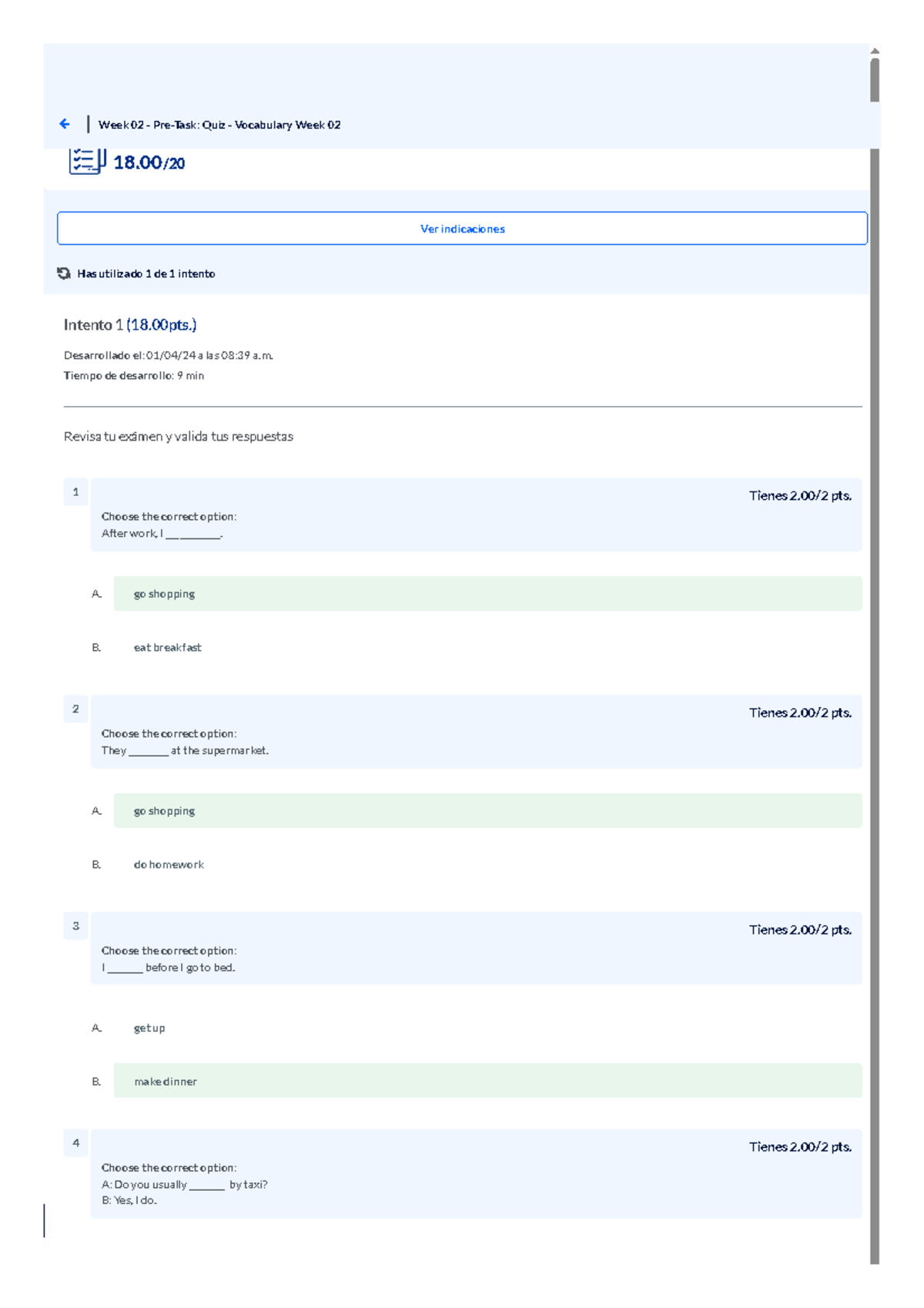Viewport: 924px width, 1308px height.
Task: Open the Ver indicaciones button
Action: tap(462, 229)
